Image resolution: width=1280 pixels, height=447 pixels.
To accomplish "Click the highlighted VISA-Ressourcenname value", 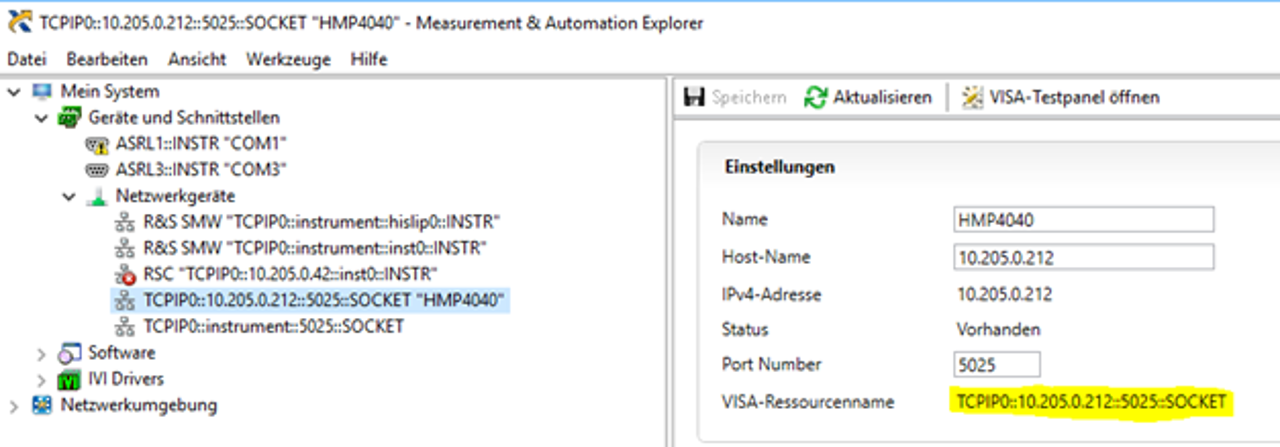I will pos(1092,403).
